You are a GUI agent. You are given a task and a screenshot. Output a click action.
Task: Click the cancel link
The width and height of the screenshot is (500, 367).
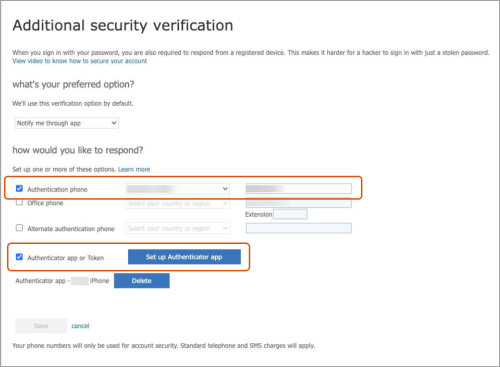(80, 326)
